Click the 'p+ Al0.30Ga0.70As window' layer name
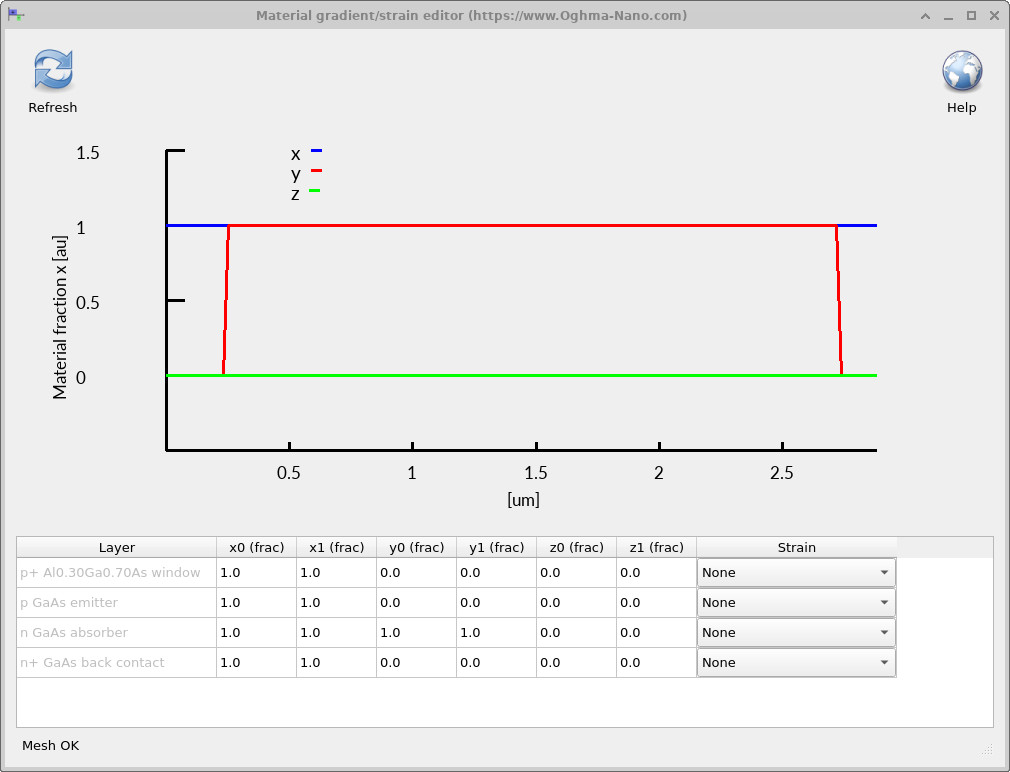Screen dimensions: 1010x772 pyautogui.click(x=110, y=572)
